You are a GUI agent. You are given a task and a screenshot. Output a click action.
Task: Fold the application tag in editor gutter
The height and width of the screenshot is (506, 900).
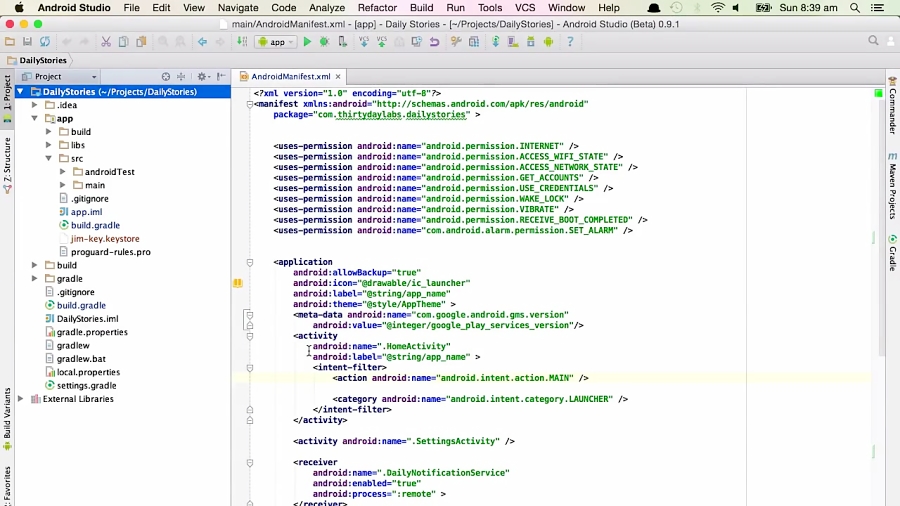point(250,262)
